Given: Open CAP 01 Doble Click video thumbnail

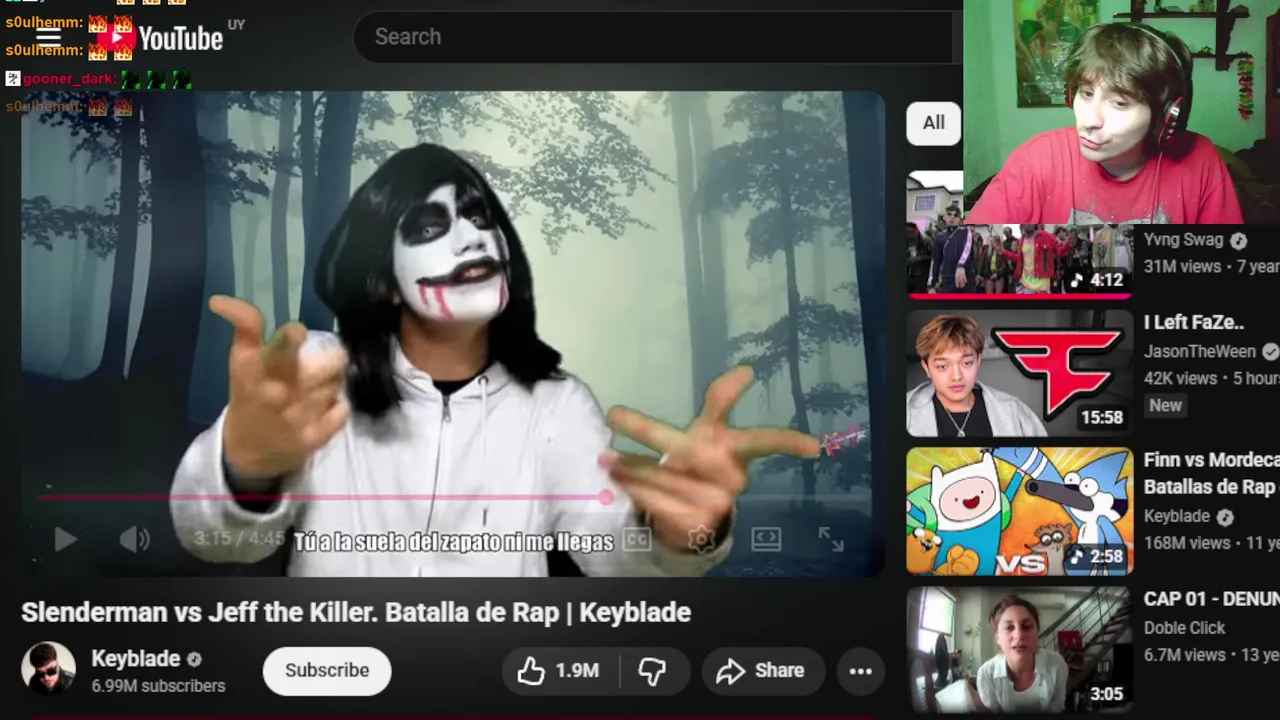Looking at the screenshot, I should click(1019, 649).
